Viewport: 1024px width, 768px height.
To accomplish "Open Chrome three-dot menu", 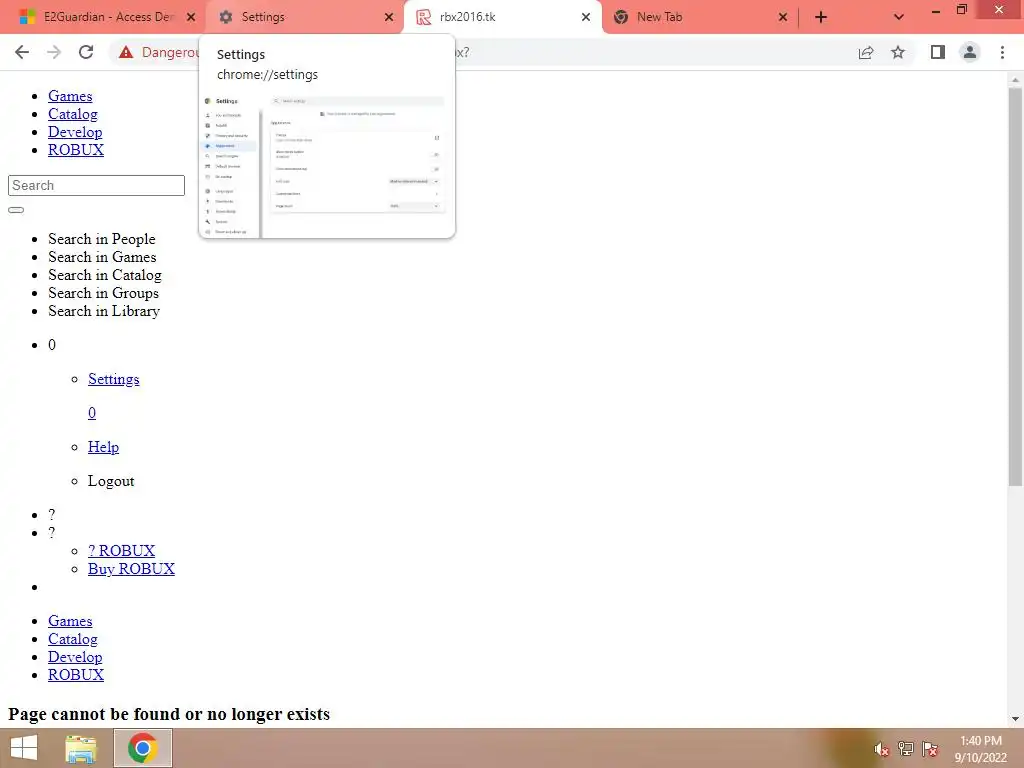I will [x=1002, y=52].
